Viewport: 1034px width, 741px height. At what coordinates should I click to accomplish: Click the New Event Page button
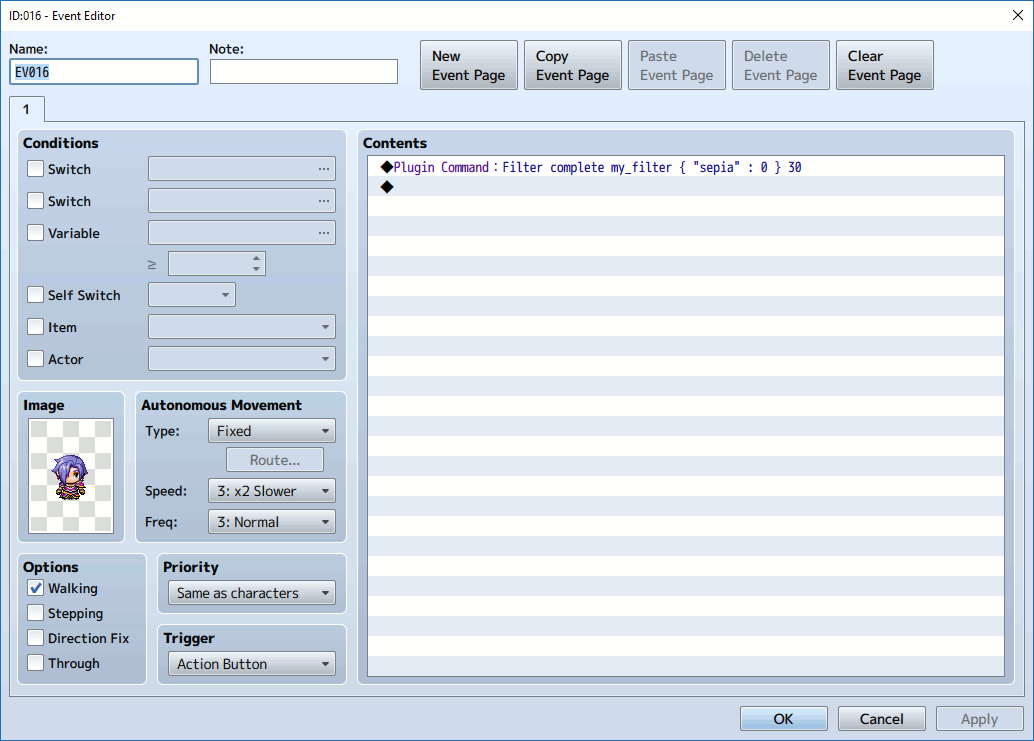(469, 65)
